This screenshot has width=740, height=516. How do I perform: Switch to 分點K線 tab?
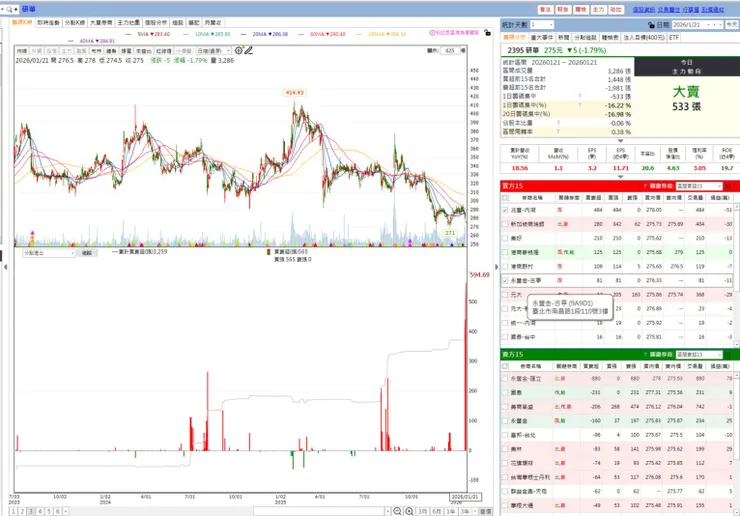point(75,23)
